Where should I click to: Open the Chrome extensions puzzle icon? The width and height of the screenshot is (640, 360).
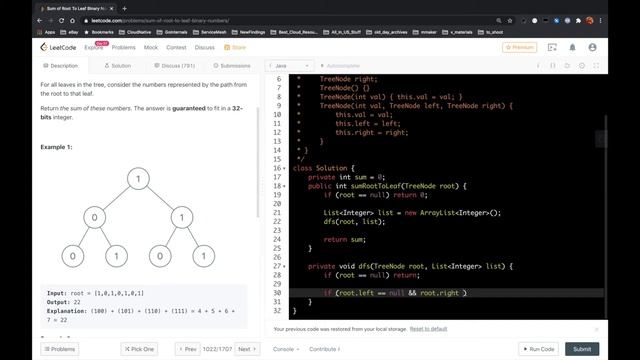pyautogui.click(x=578, y=20)
